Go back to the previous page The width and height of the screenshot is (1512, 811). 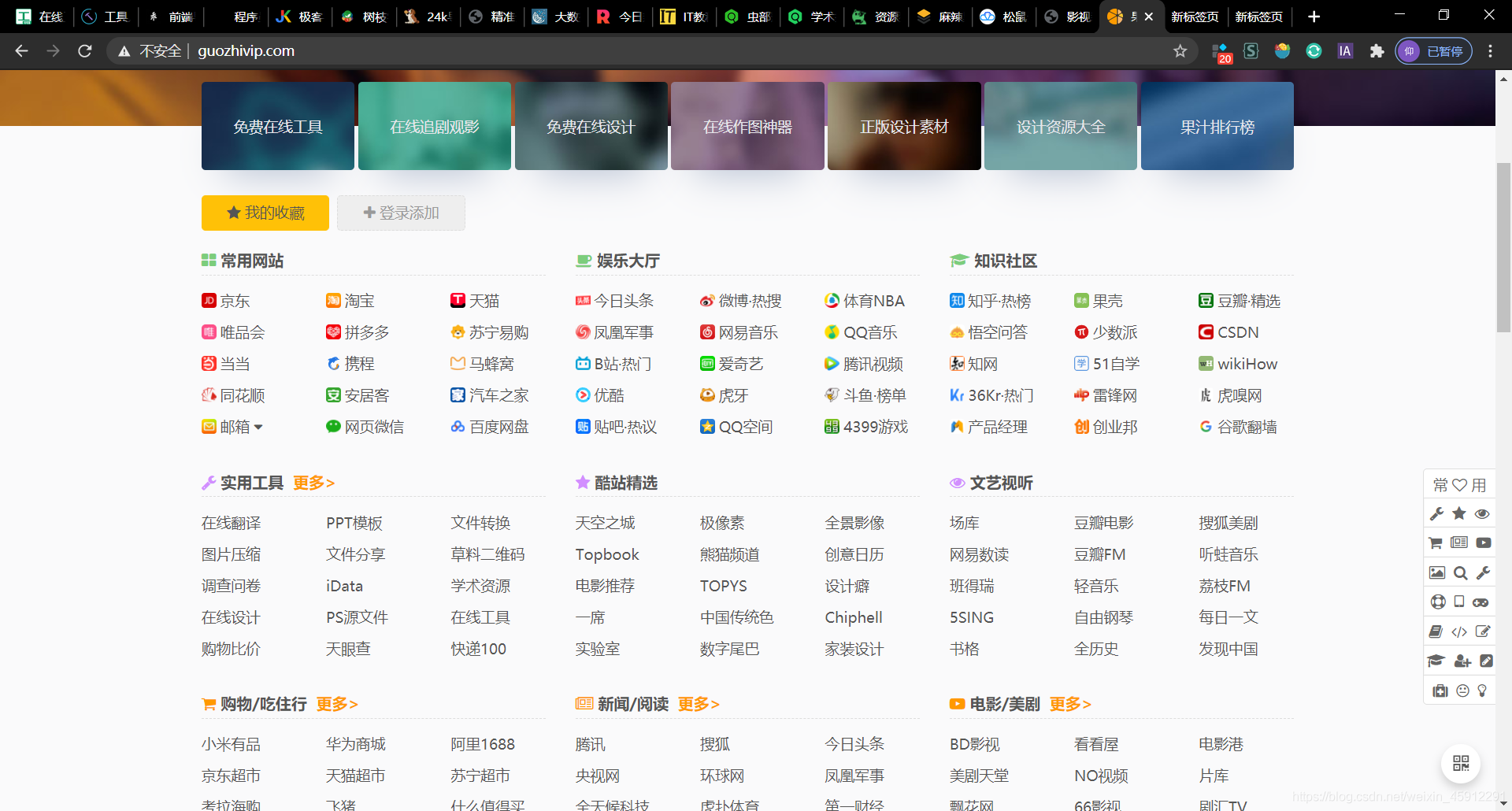(21, 51)
